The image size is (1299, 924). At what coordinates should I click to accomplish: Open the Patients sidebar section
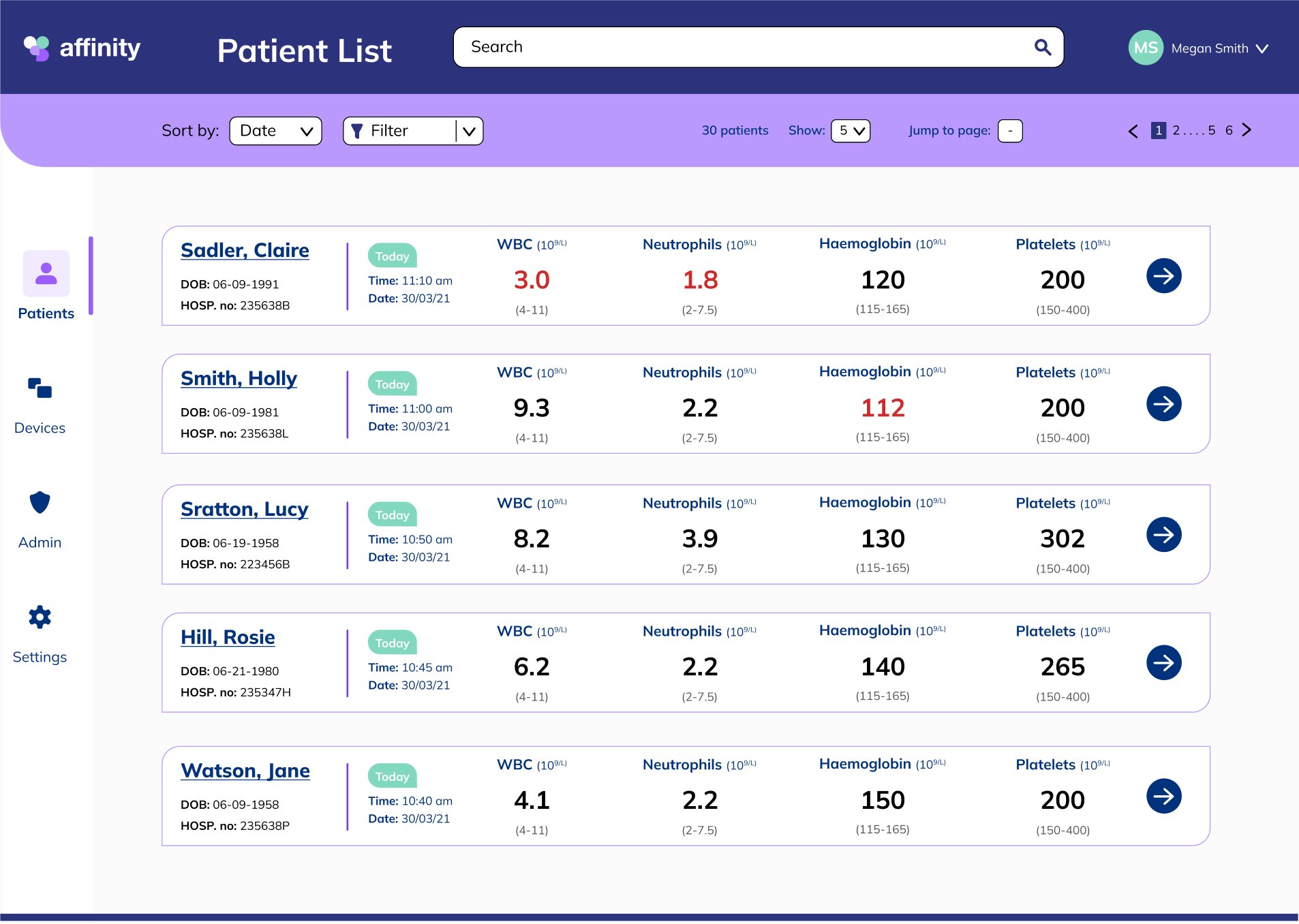(x=46, y=286)
